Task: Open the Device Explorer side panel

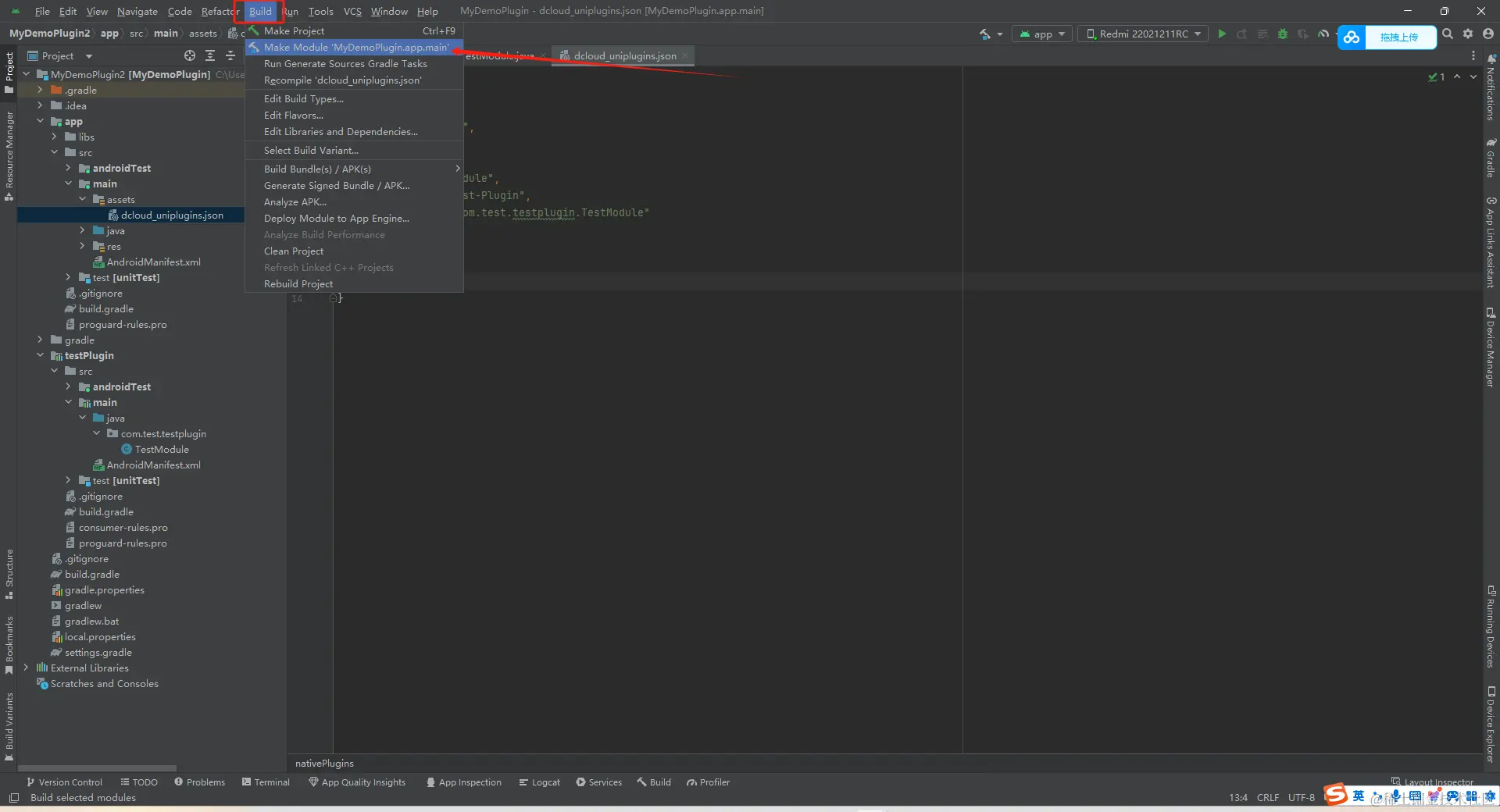Action: [x=1491, y=725]
